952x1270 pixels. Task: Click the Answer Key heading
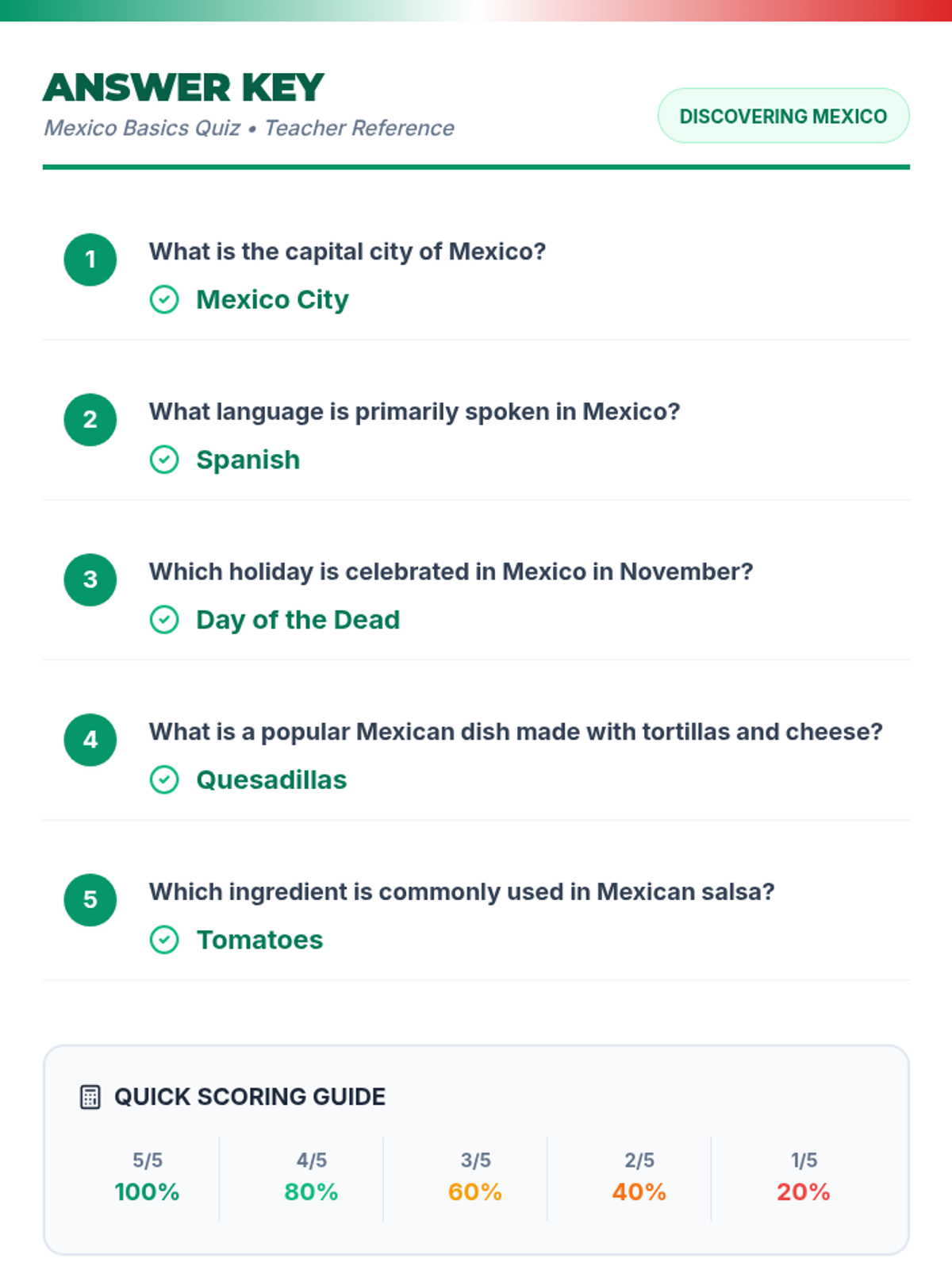[x=183, y=87]
